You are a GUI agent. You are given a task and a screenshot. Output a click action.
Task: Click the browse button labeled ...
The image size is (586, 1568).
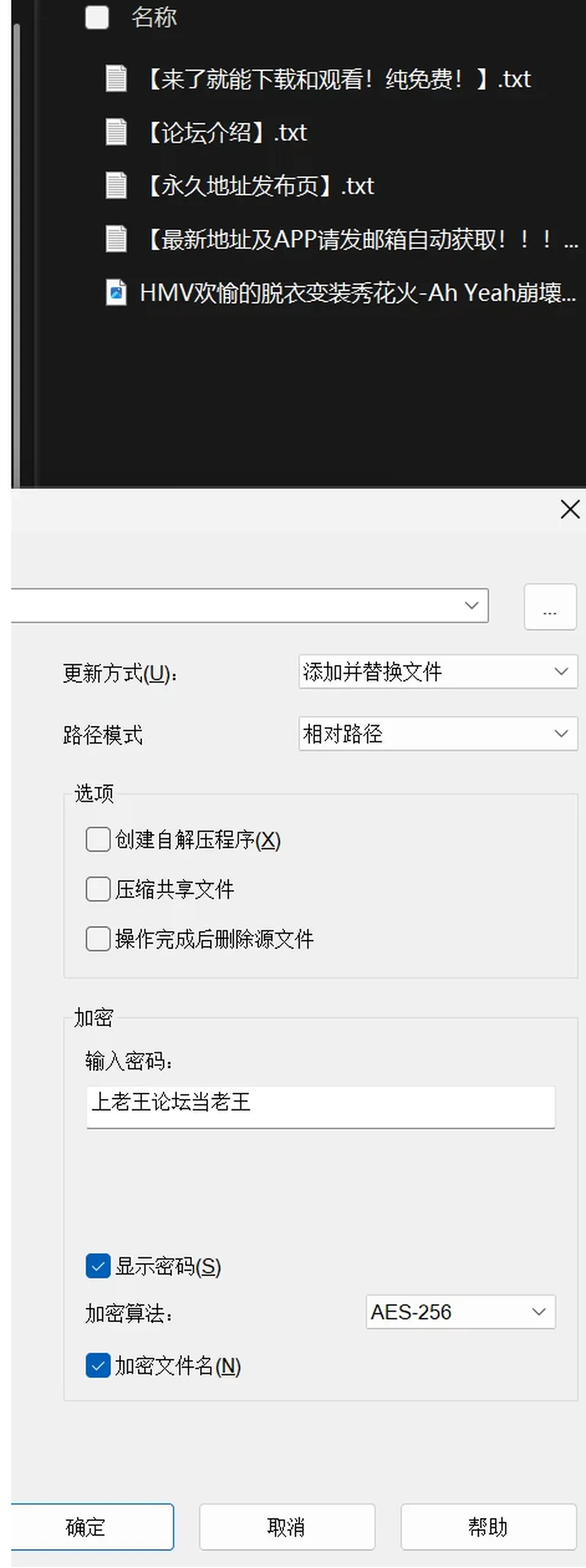pos(550,606)
